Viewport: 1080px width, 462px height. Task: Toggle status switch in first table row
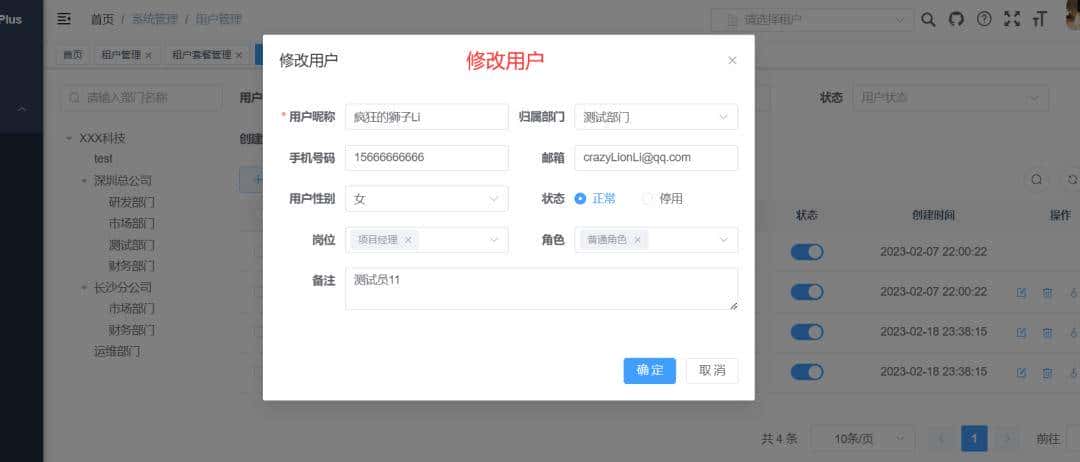807,252
